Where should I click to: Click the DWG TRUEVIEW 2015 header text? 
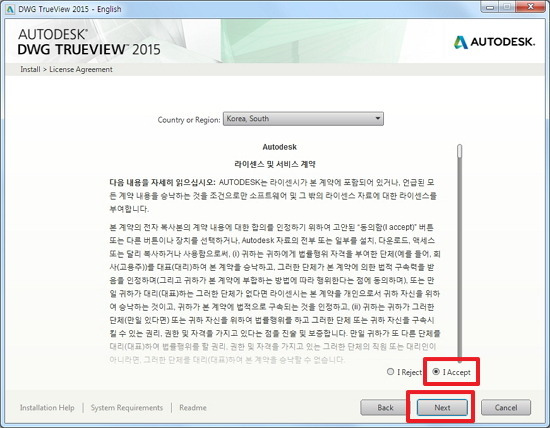[89, 49]
